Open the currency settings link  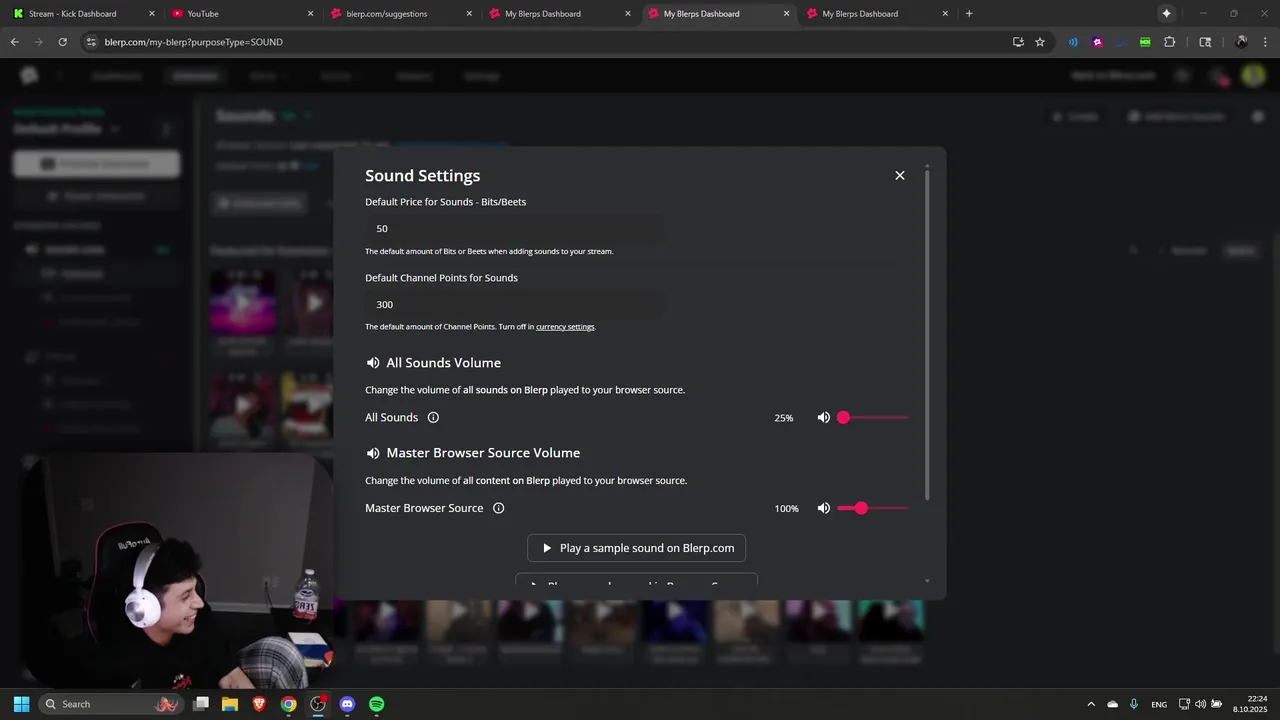(565, 327)
